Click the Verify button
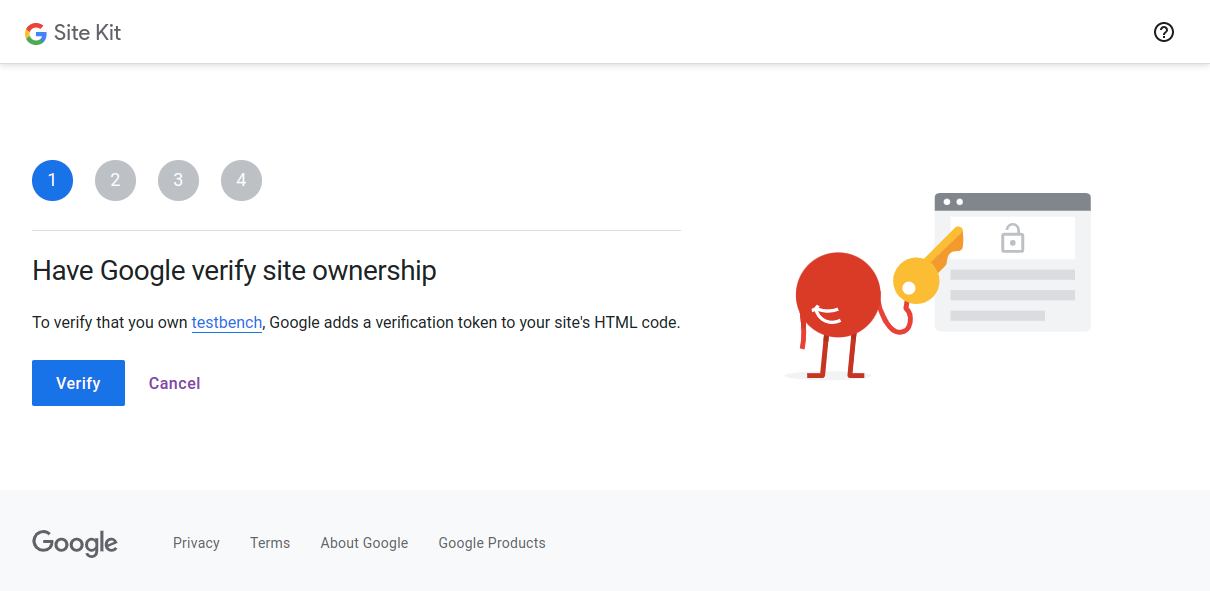Screen dimensions: 1210x591 coord(78,382)
